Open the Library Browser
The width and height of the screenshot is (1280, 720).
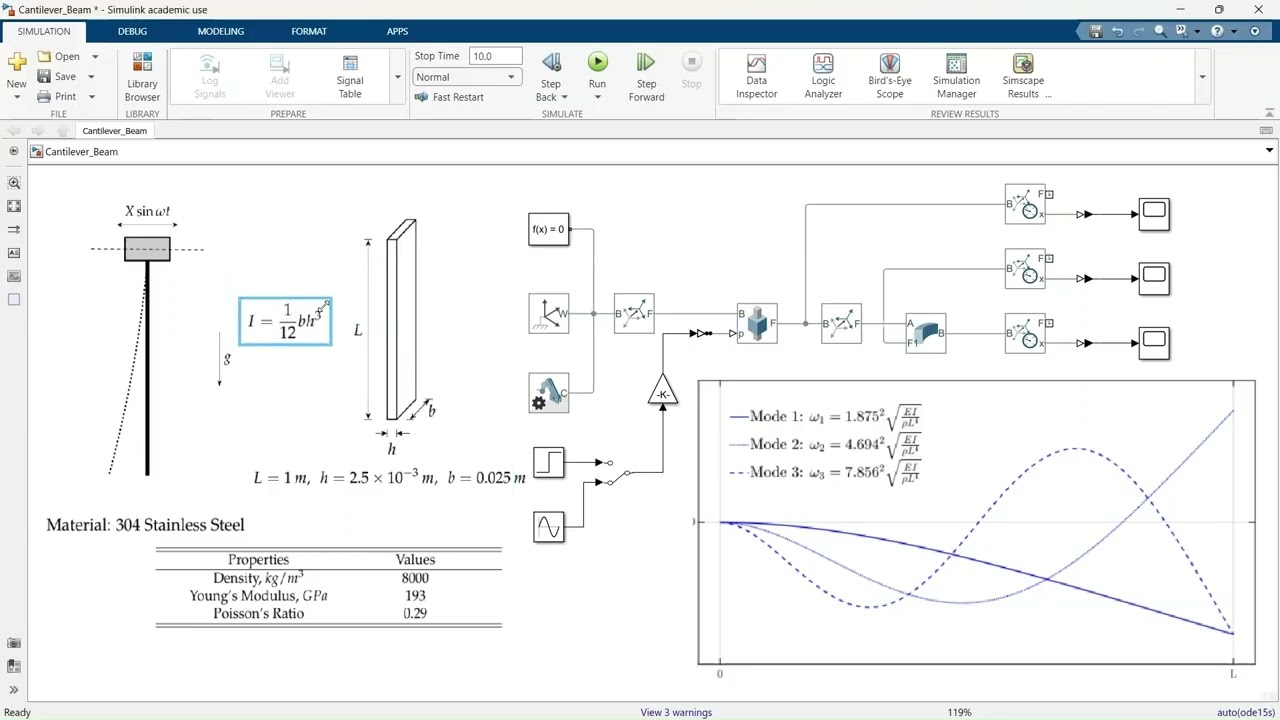[142, 77]
